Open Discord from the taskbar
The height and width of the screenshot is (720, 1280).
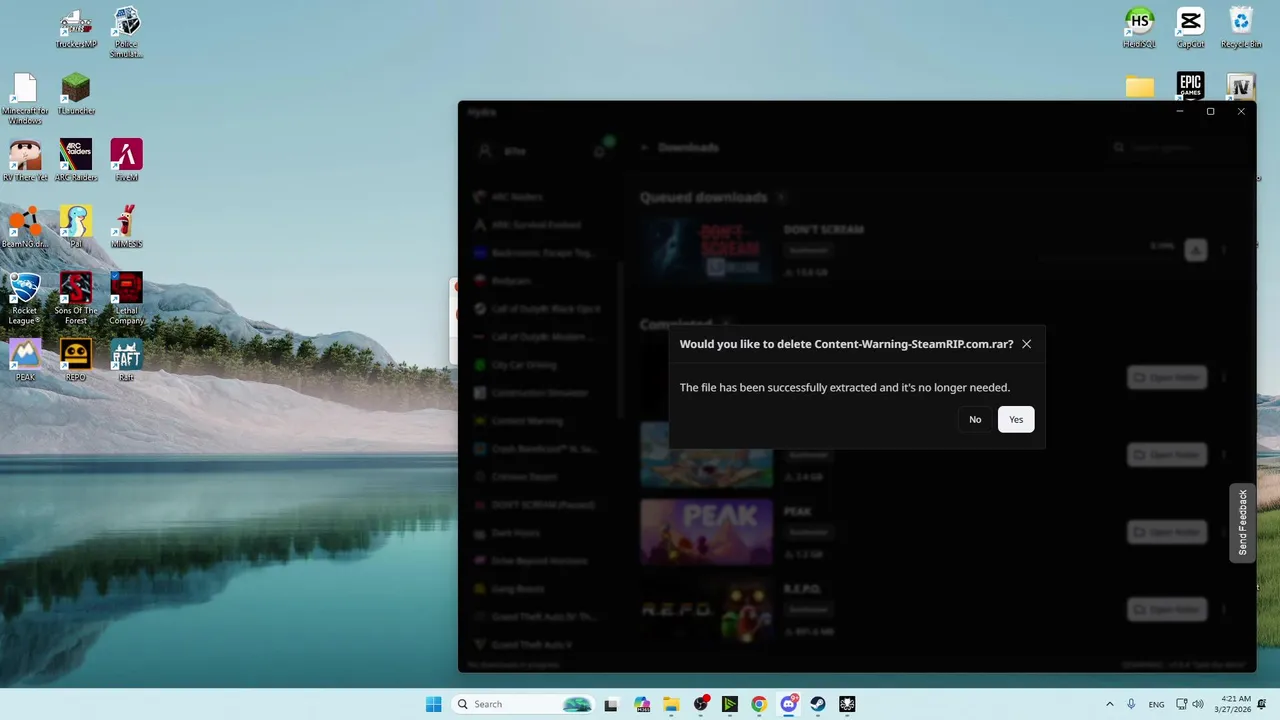pyautogui.click(x=789, y=704)
